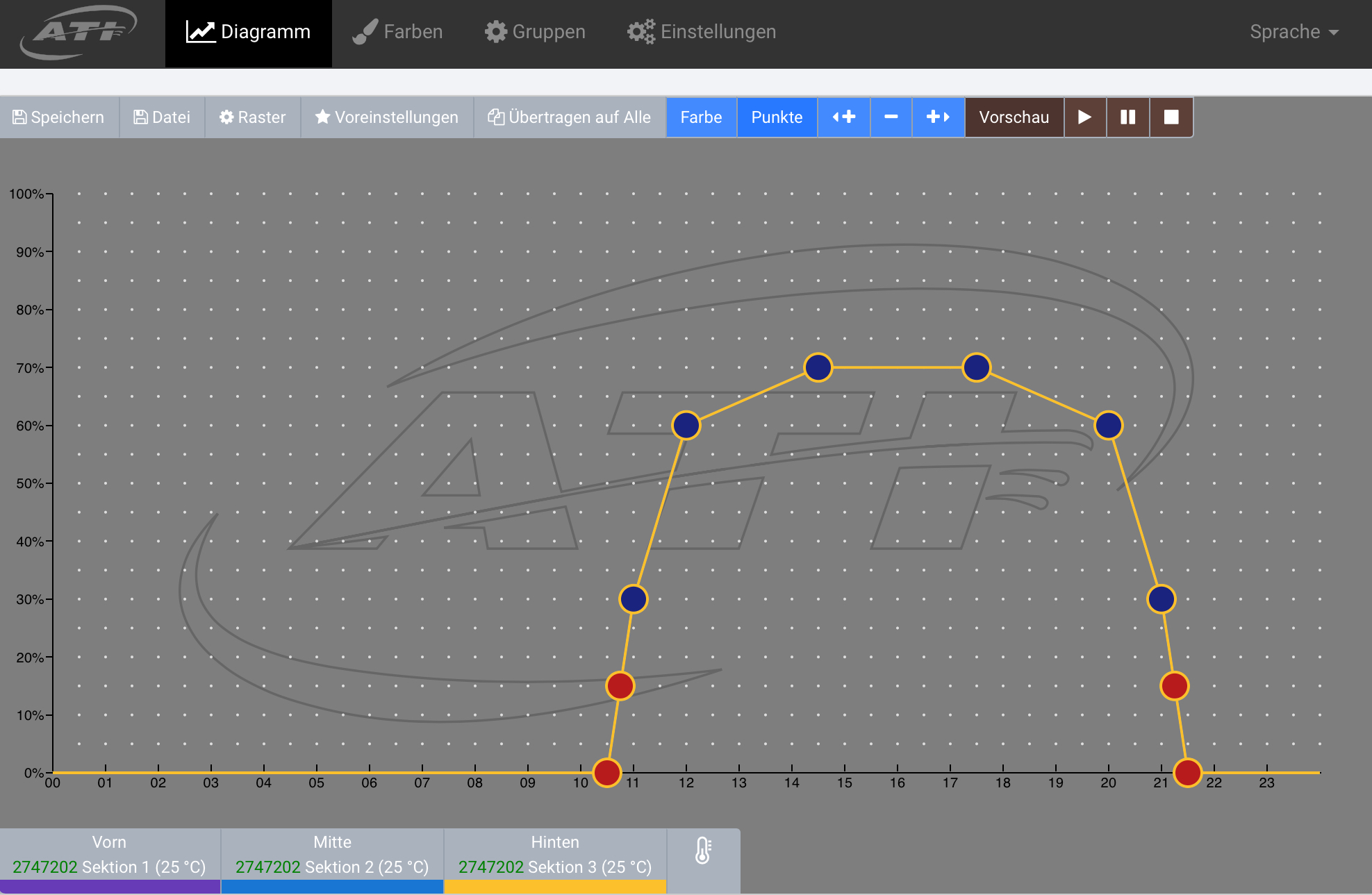This screenshot has width=1372, height=895.
Task: Click Speichern to save
Action: (x=59, y=117)
